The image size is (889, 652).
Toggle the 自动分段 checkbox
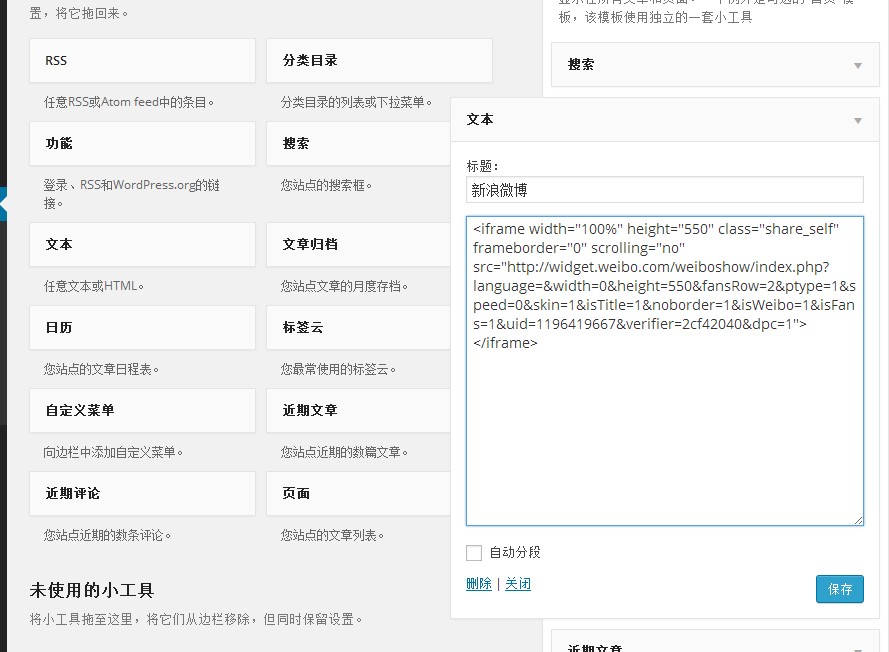pyautogui.click(x=474, y=552)
